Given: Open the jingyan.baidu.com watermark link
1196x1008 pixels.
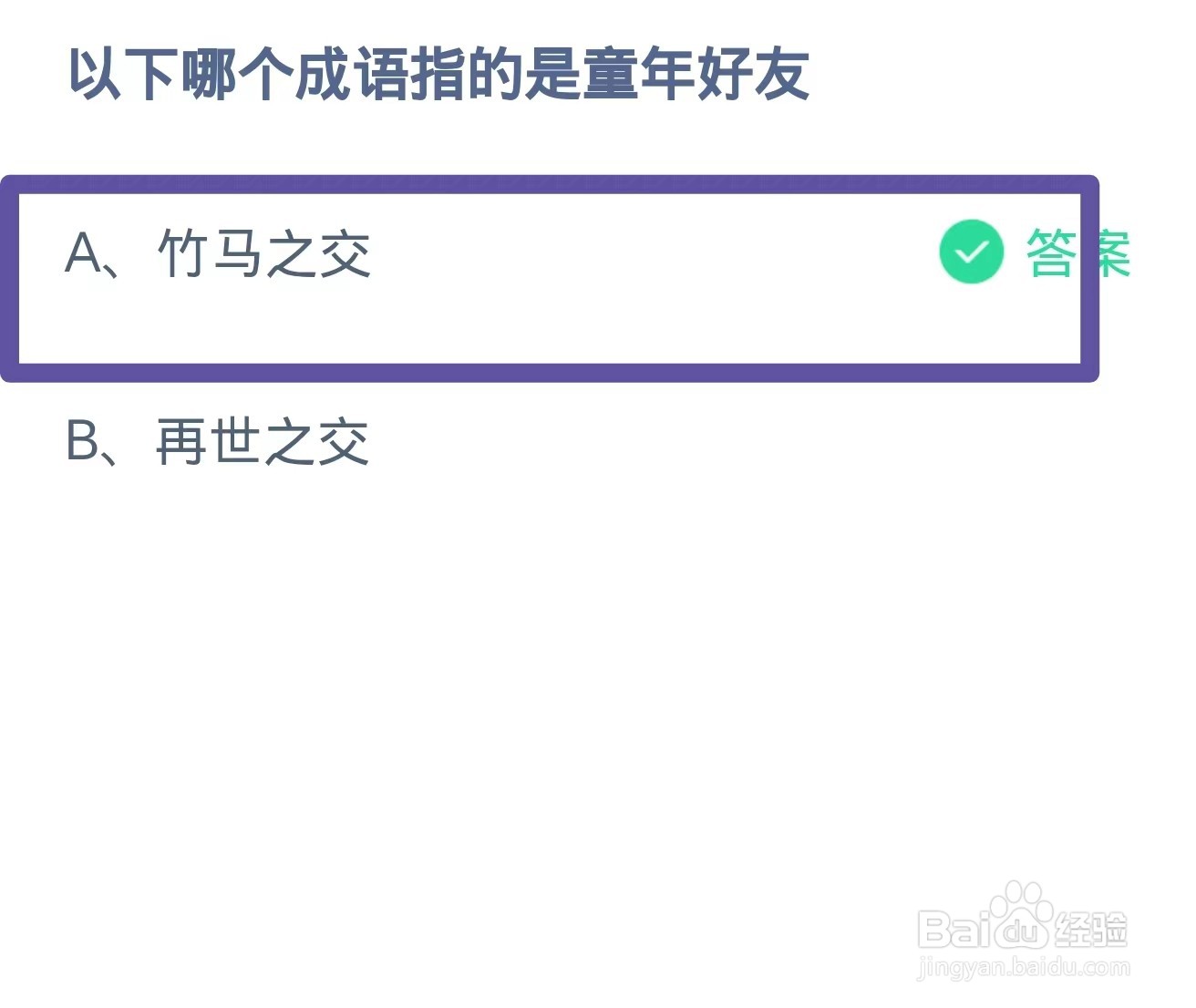Looking at the screenshot, I should (1023, 967).
